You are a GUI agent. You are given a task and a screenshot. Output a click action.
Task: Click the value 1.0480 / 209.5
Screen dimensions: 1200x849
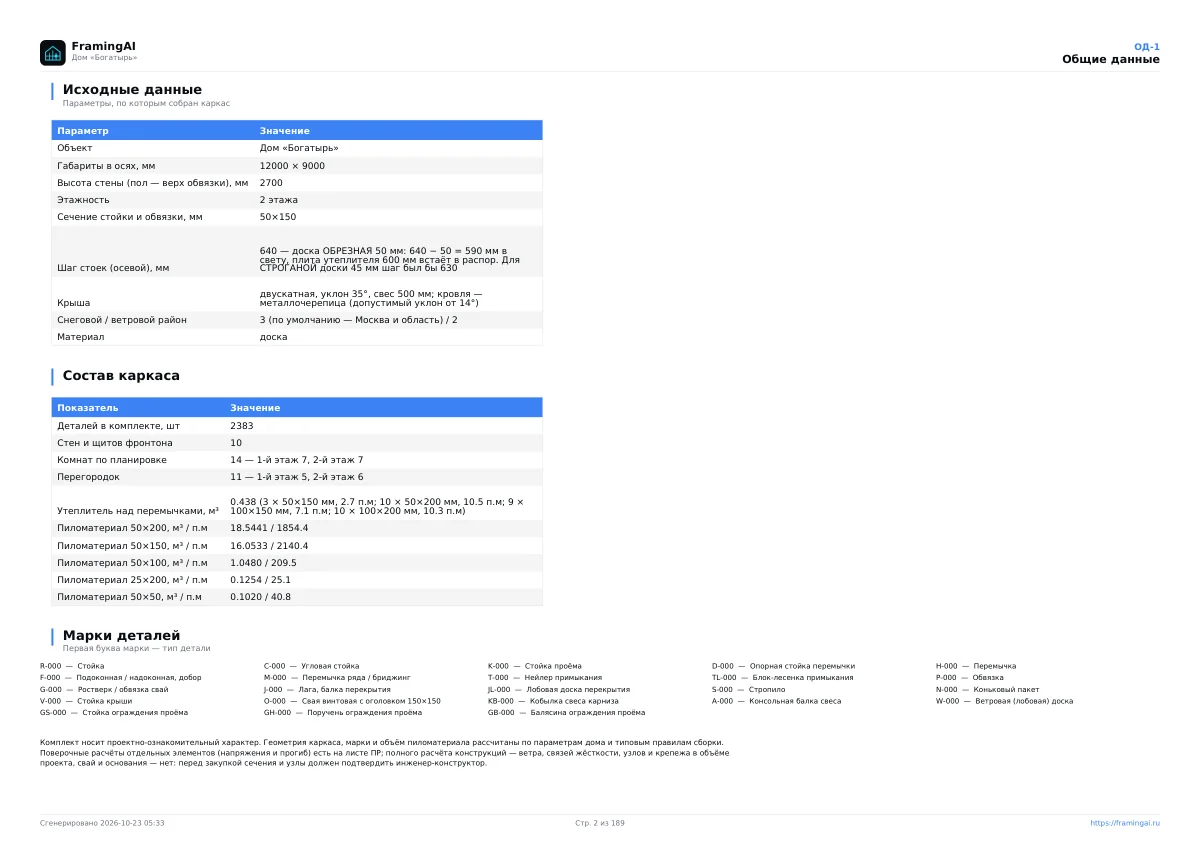coord(263,563)
